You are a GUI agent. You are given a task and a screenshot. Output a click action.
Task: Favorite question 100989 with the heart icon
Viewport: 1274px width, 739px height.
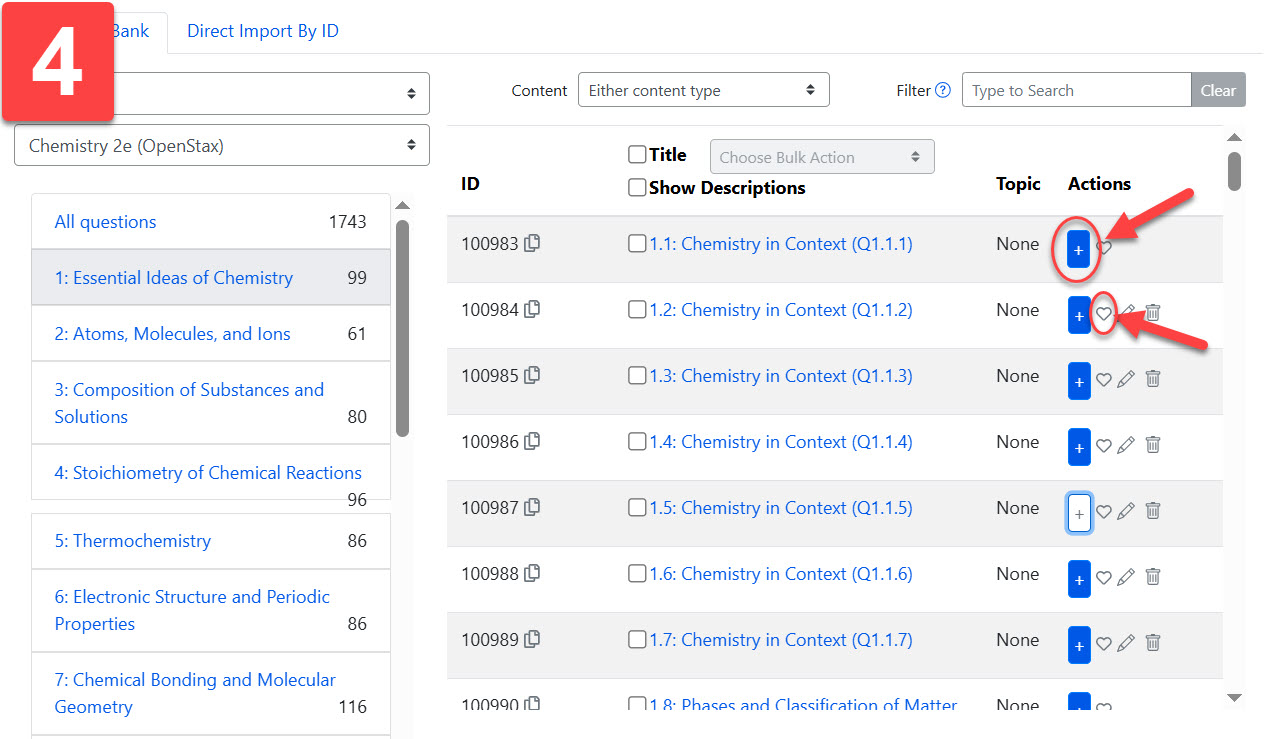[1103, 644]
